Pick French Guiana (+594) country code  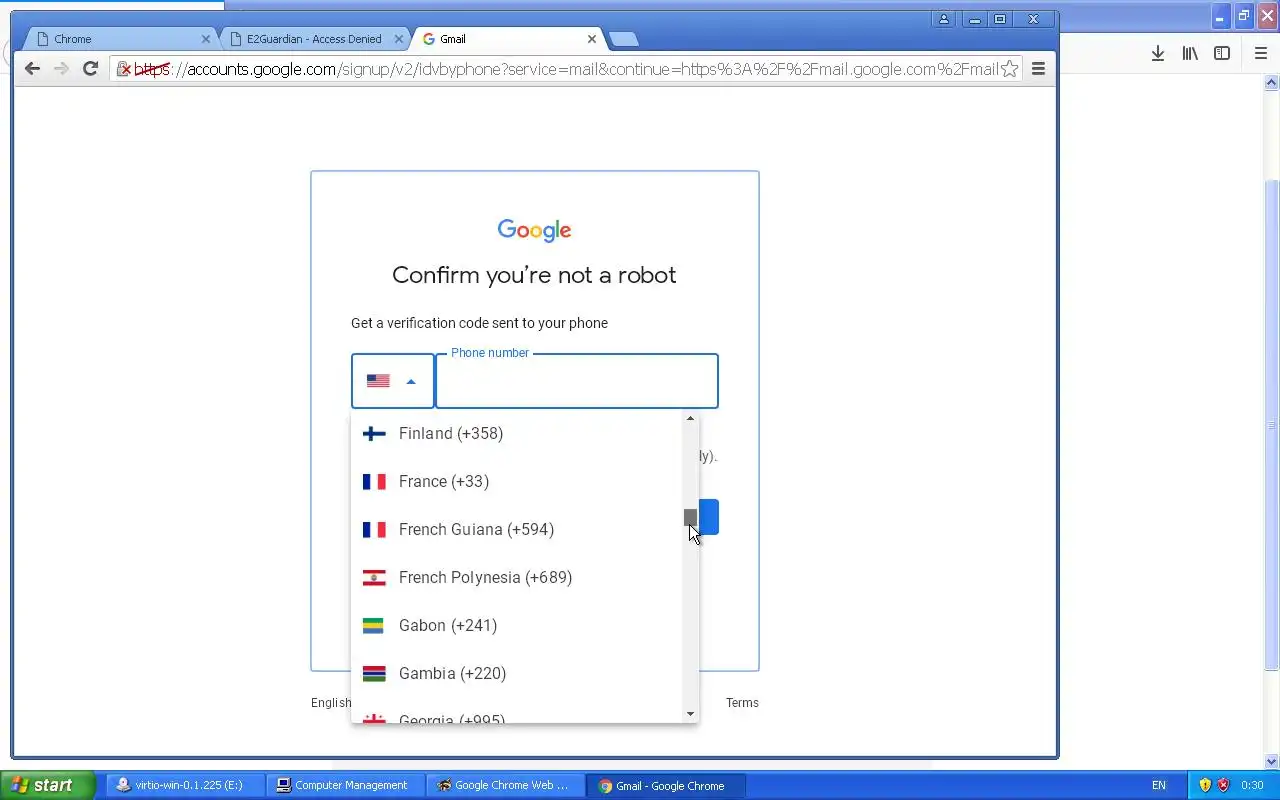[517, 529]
